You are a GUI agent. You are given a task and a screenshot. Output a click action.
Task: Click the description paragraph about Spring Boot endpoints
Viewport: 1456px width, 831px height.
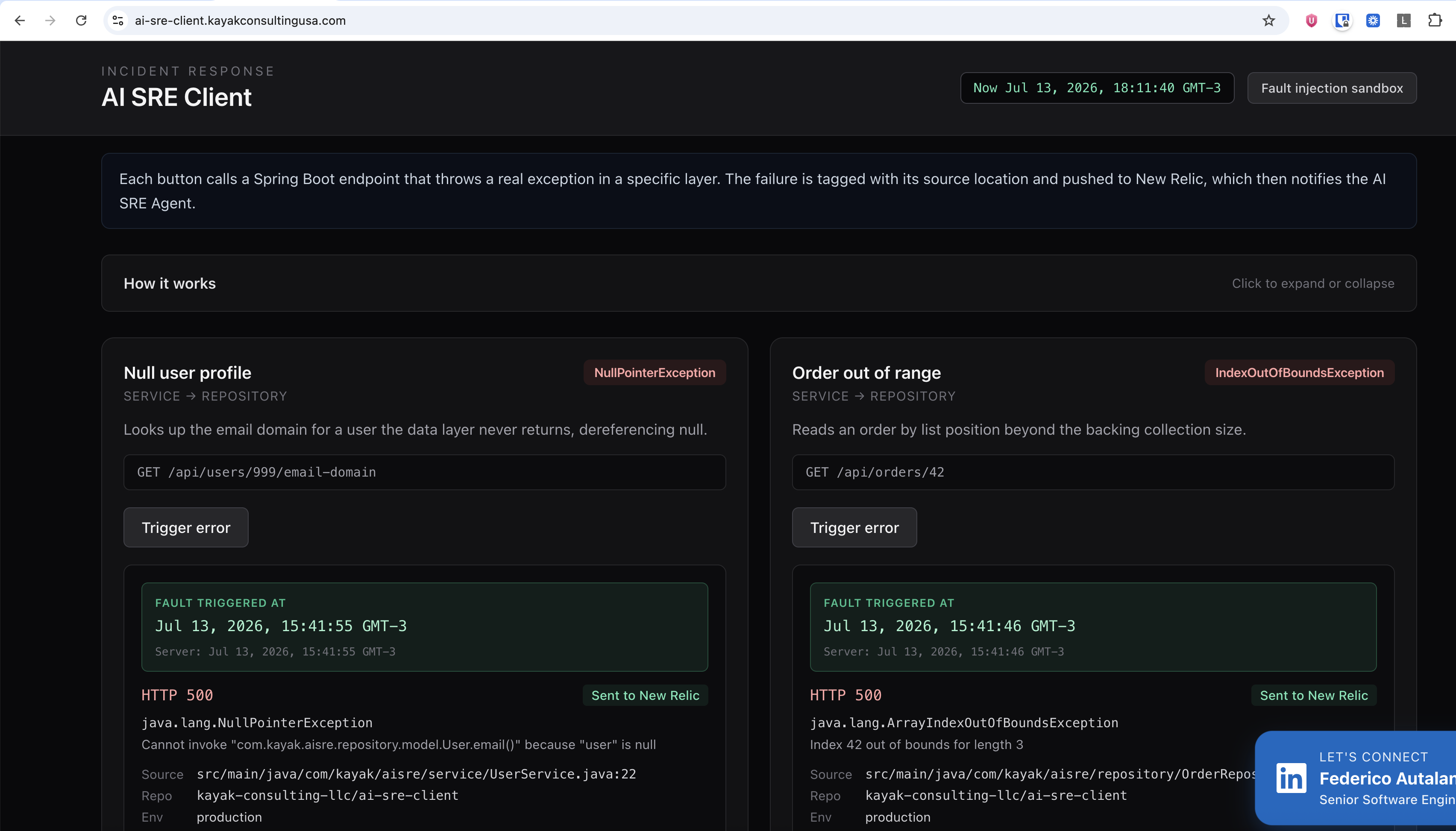[x=752, y=190]
